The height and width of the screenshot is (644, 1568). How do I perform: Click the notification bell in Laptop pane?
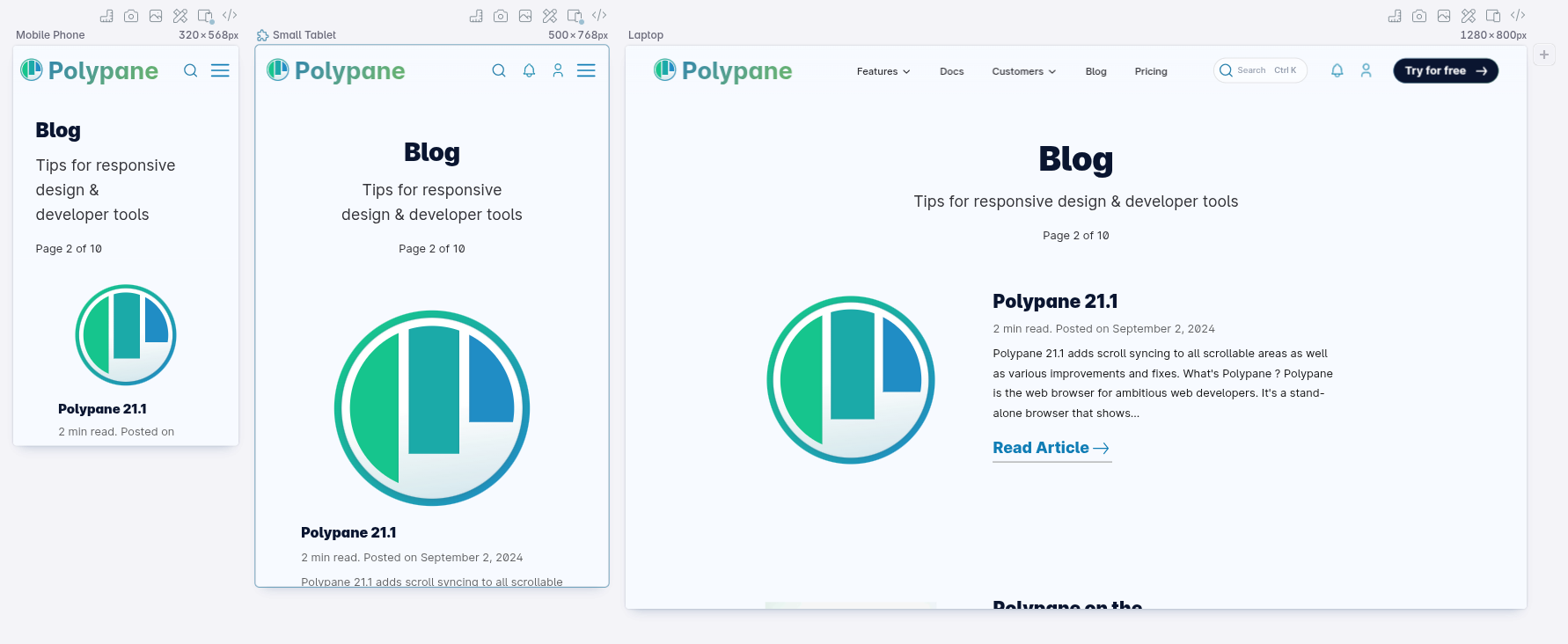click(1337, 70)
